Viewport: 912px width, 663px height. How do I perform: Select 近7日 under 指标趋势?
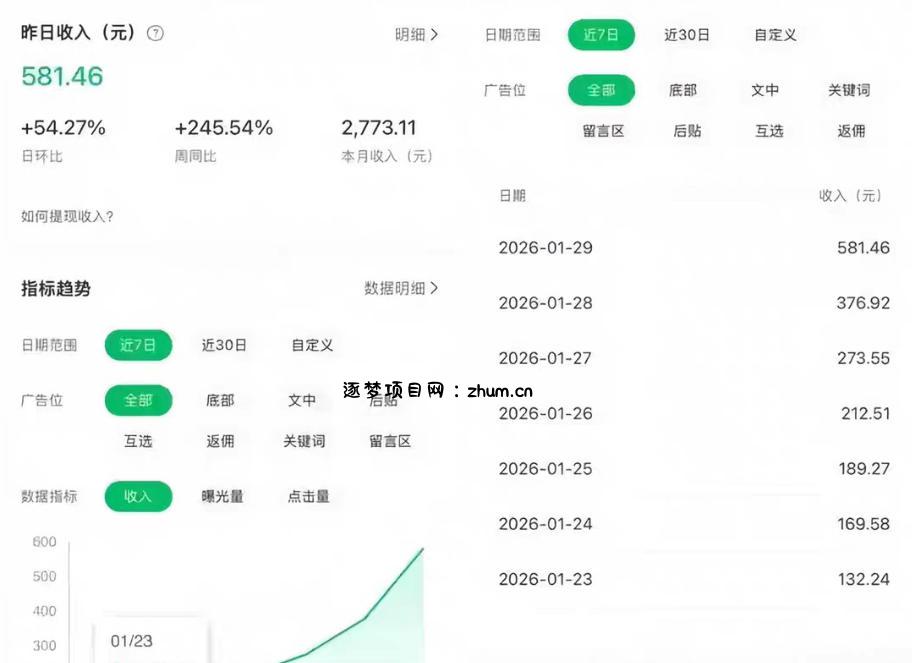(x=138, y=345)
